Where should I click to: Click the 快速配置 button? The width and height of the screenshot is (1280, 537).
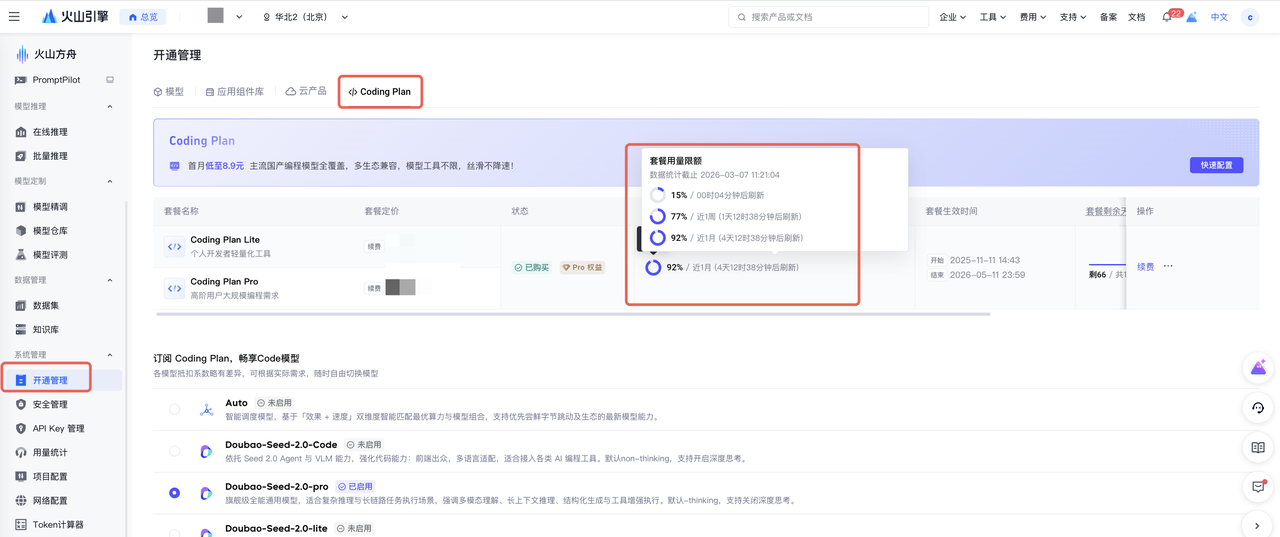(x=1216, y=165)
